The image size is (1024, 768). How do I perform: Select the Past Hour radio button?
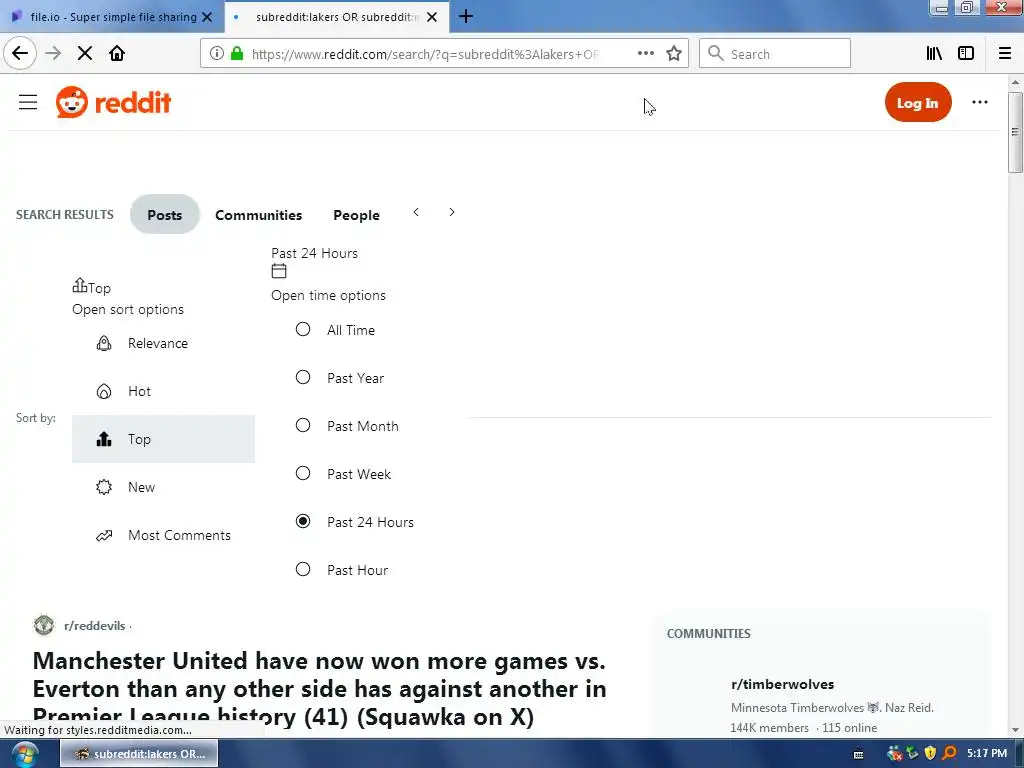pos(303,569)
